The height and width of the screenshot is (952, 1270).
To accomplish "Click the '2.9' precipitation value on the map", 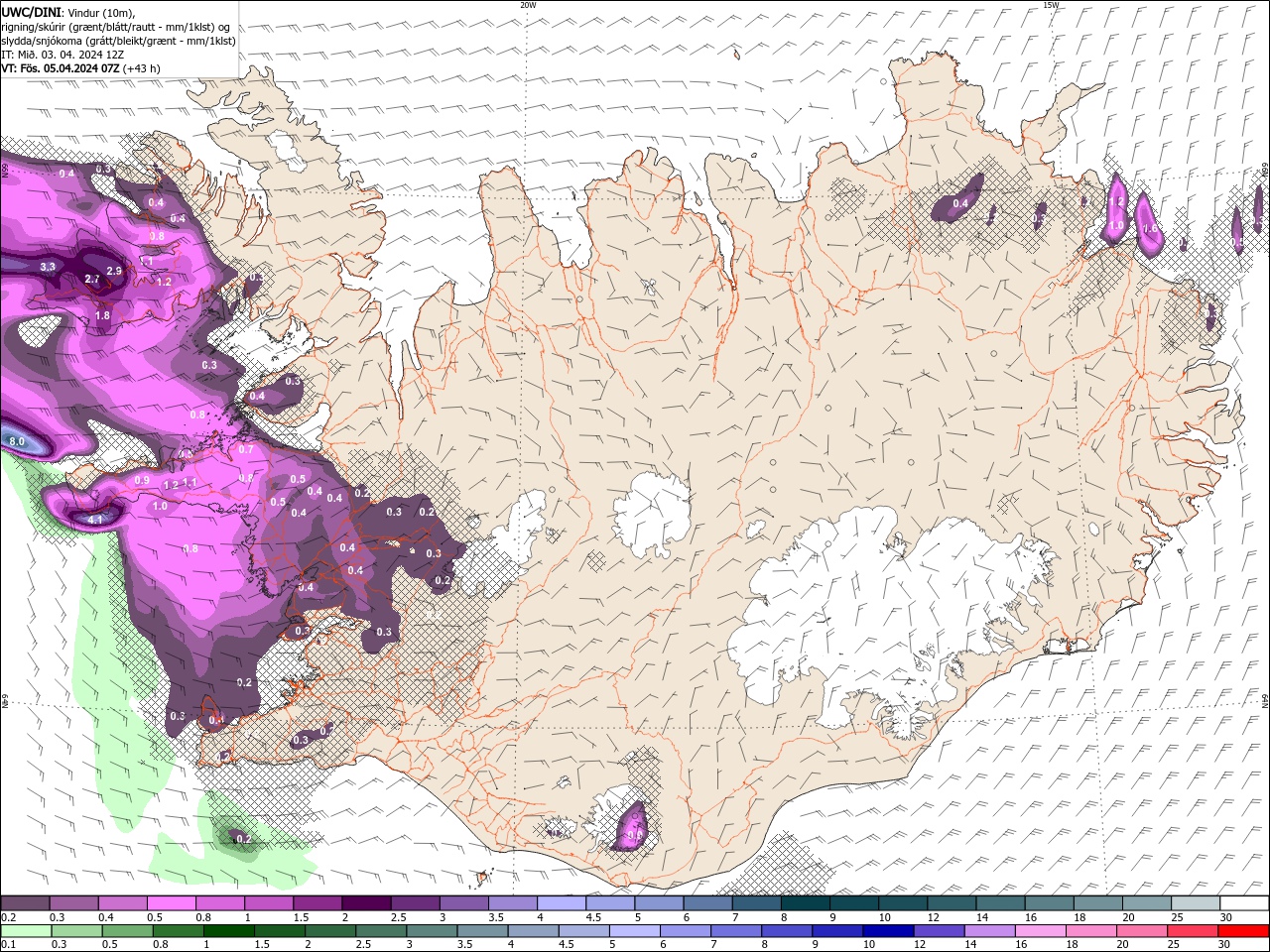I will tap(114, 271).
